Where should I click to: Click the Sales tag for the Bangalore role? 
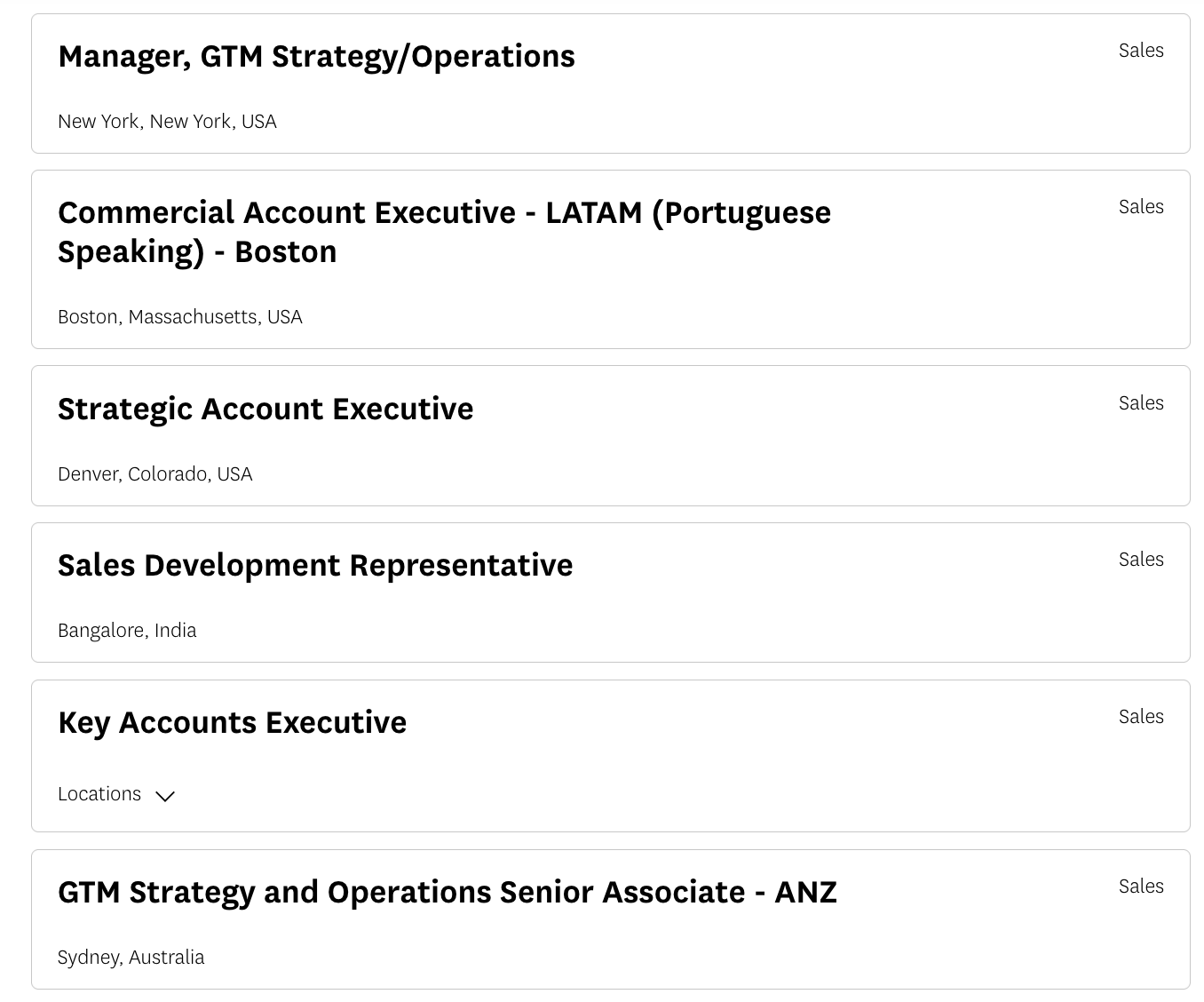pyautogui.click(x=1141, y=559)
